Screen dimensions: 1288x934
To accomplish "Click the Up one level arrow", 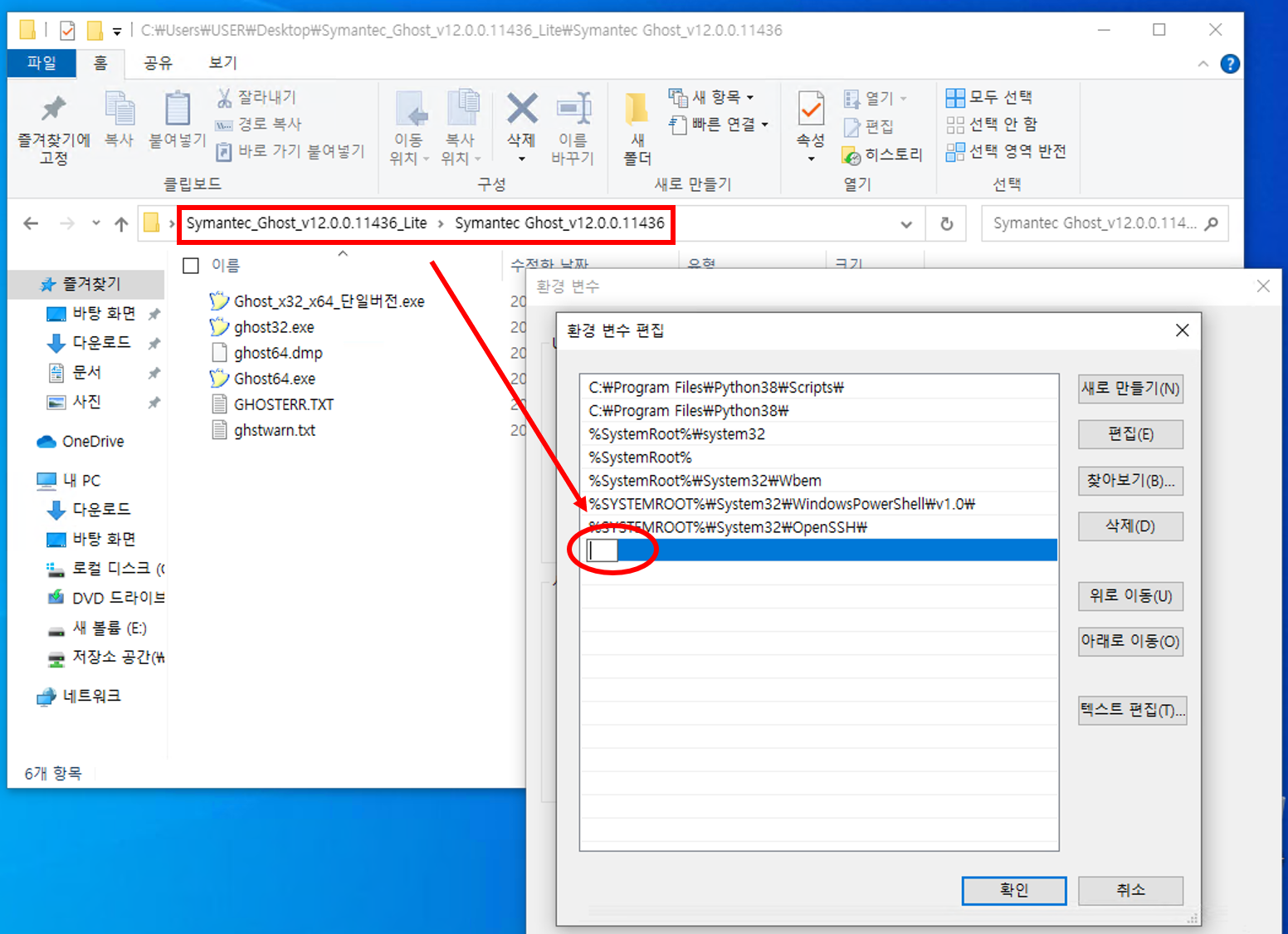I will [121, 224].
